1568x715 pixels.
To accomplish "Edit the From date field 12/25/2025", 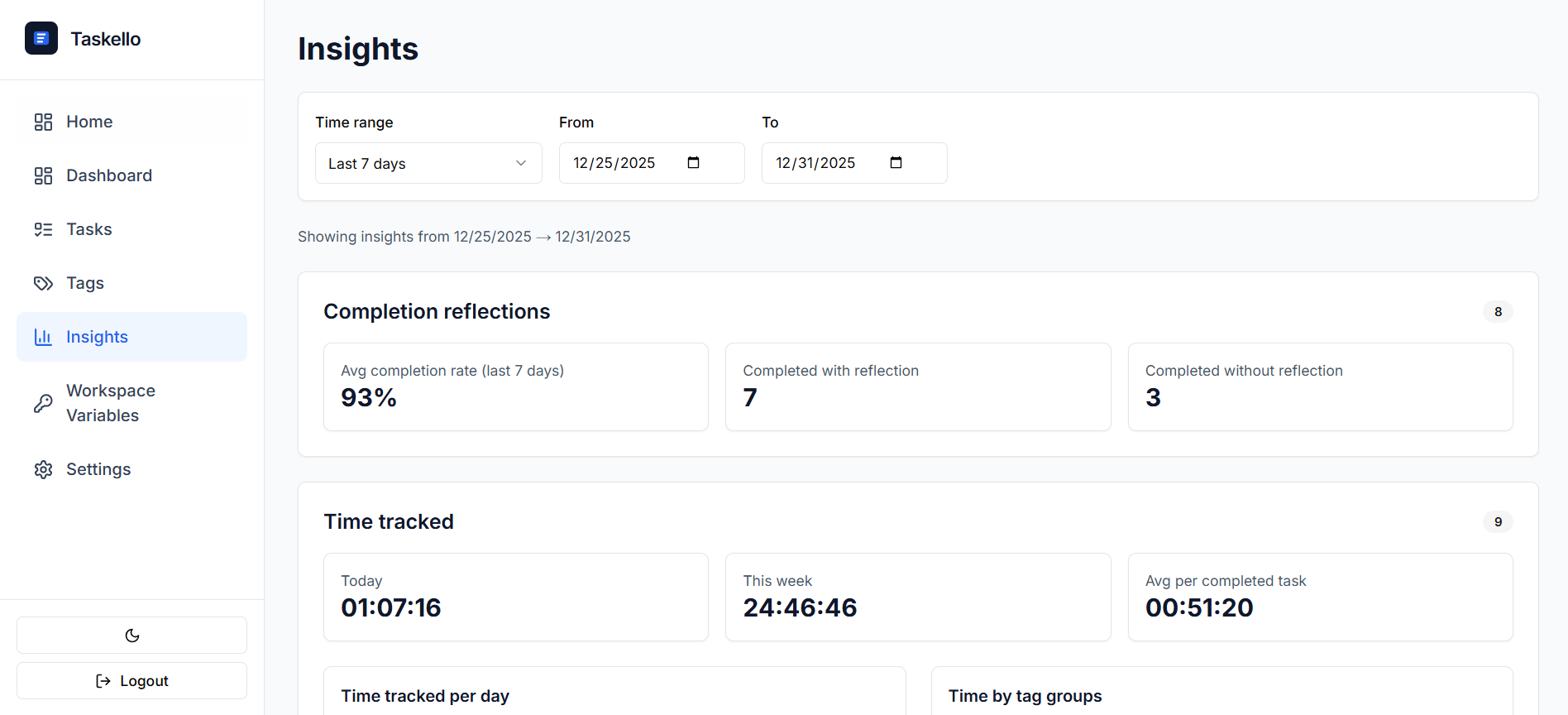I will 652,163.
